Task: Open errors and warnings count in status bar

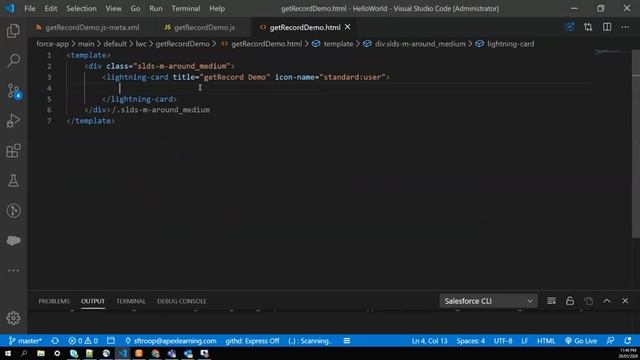Action: 83,341
